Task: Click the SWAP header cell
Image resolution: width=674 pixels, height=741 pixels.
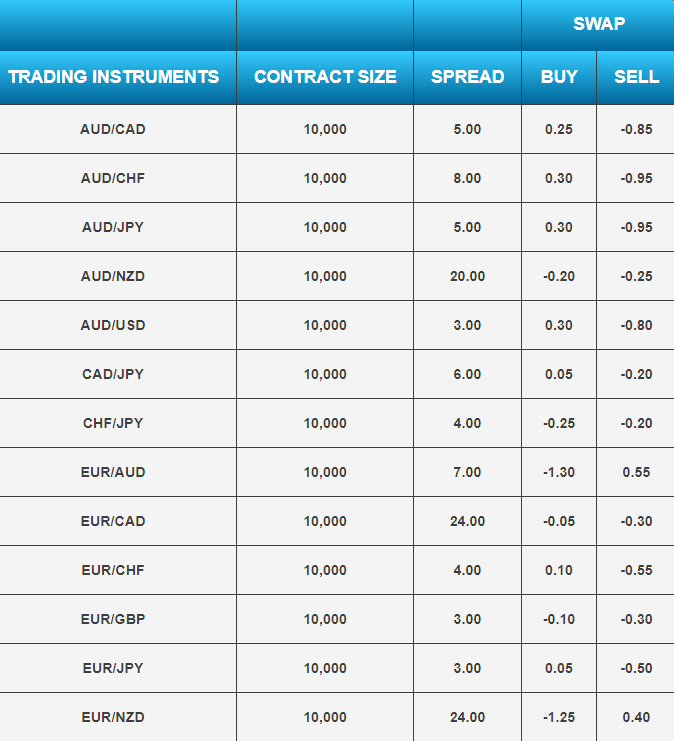Action: pyautogui.click(x=599, y=24)
